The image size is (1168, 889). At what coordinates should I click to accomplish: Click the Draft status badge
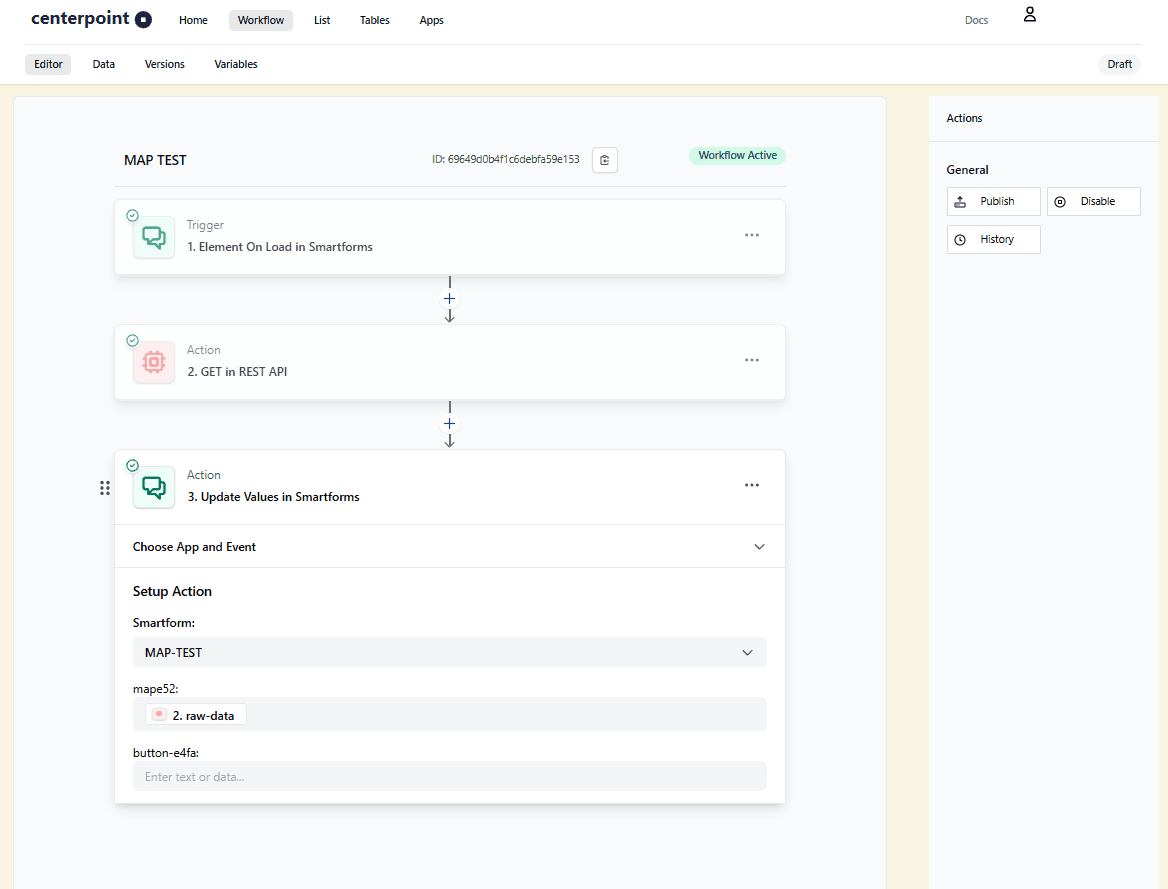1119,64
